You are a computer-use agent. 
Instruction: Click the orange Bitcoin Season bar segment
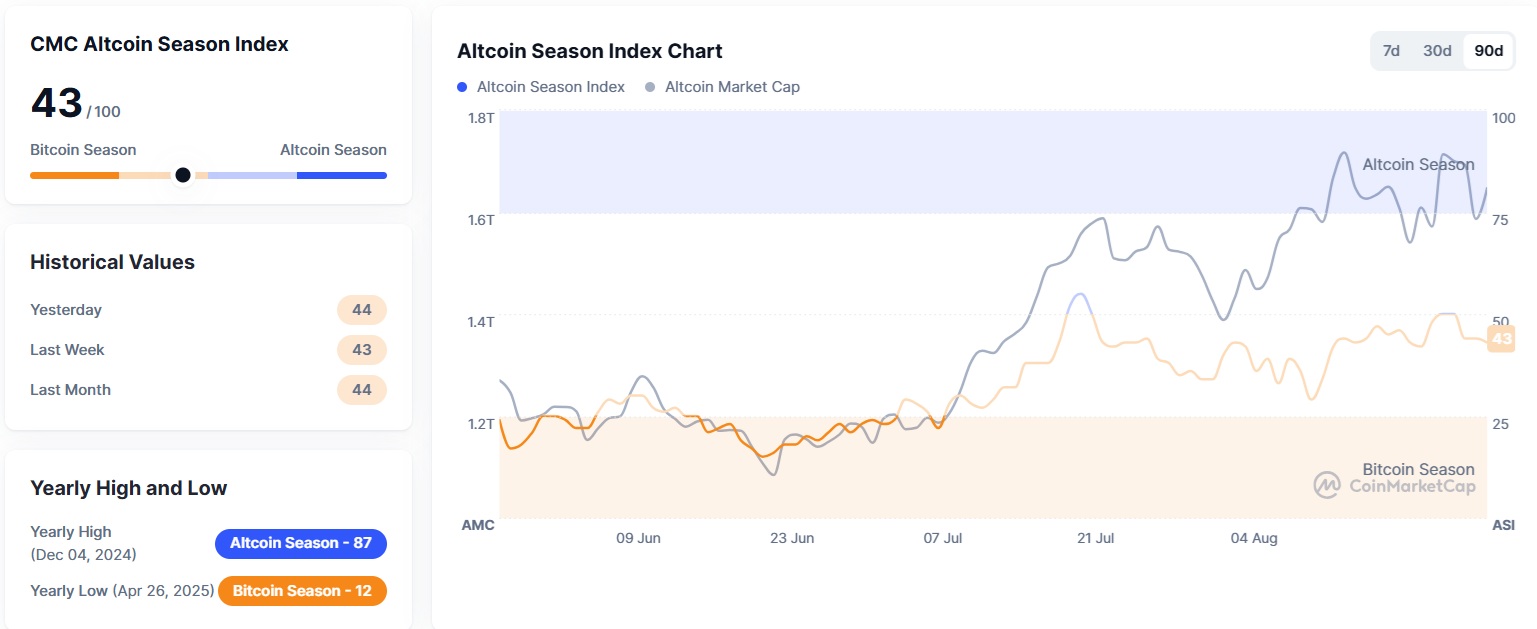(x=74, y=175)
